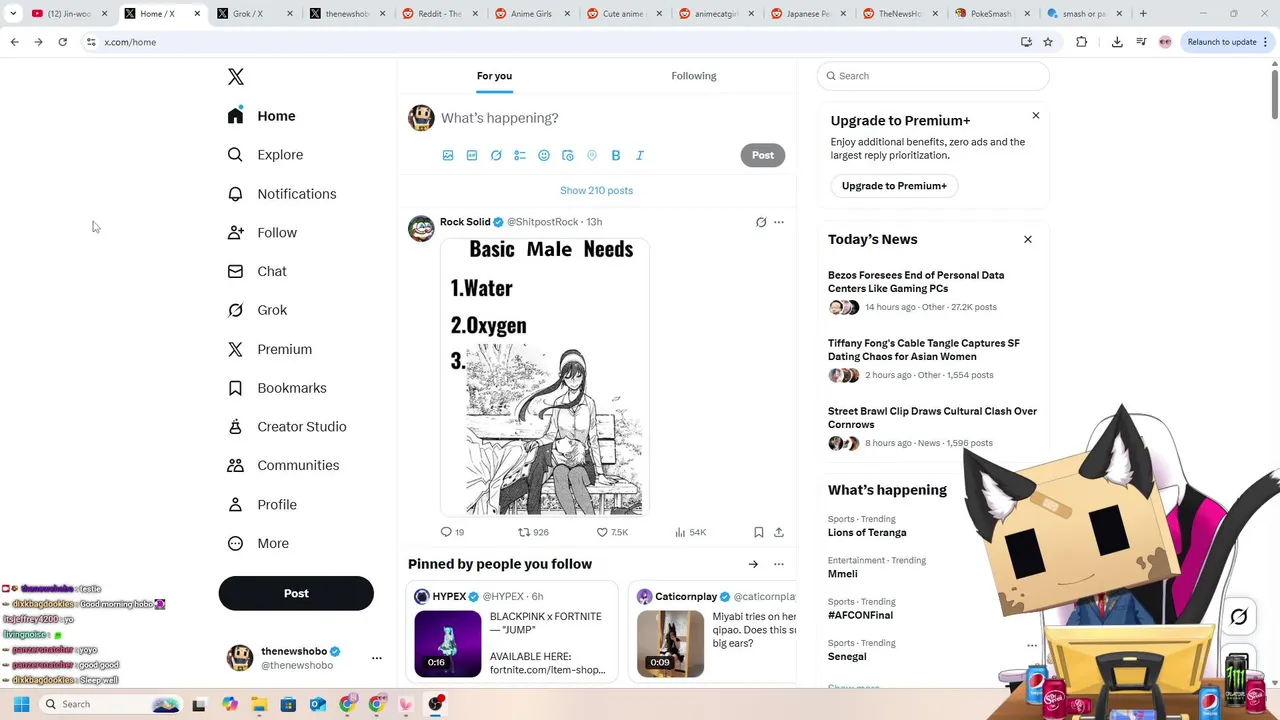Add media image to the post
1280x720 pixels.
tap(448, 155)
